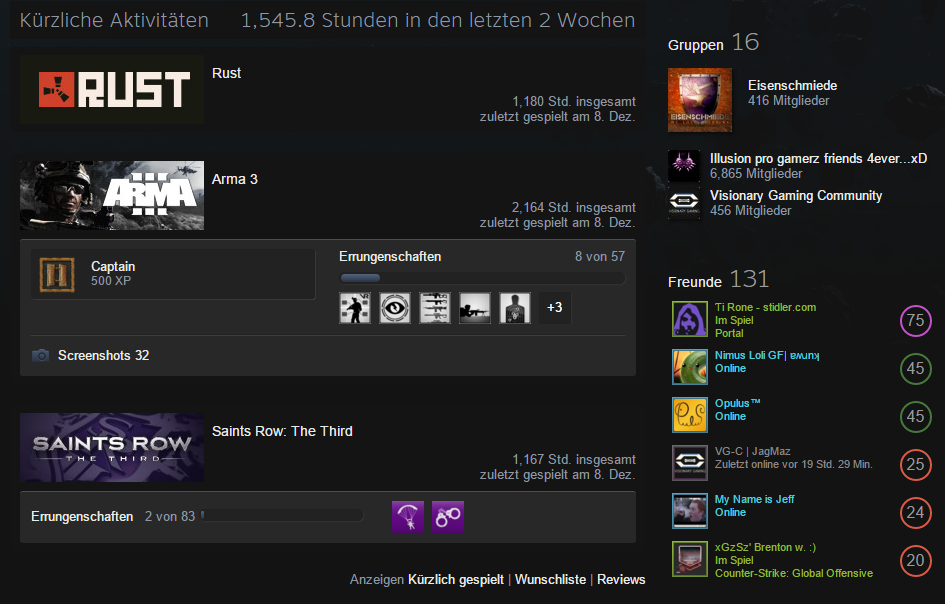Click Arma 3 Errungenschaften progress bar

482,278
